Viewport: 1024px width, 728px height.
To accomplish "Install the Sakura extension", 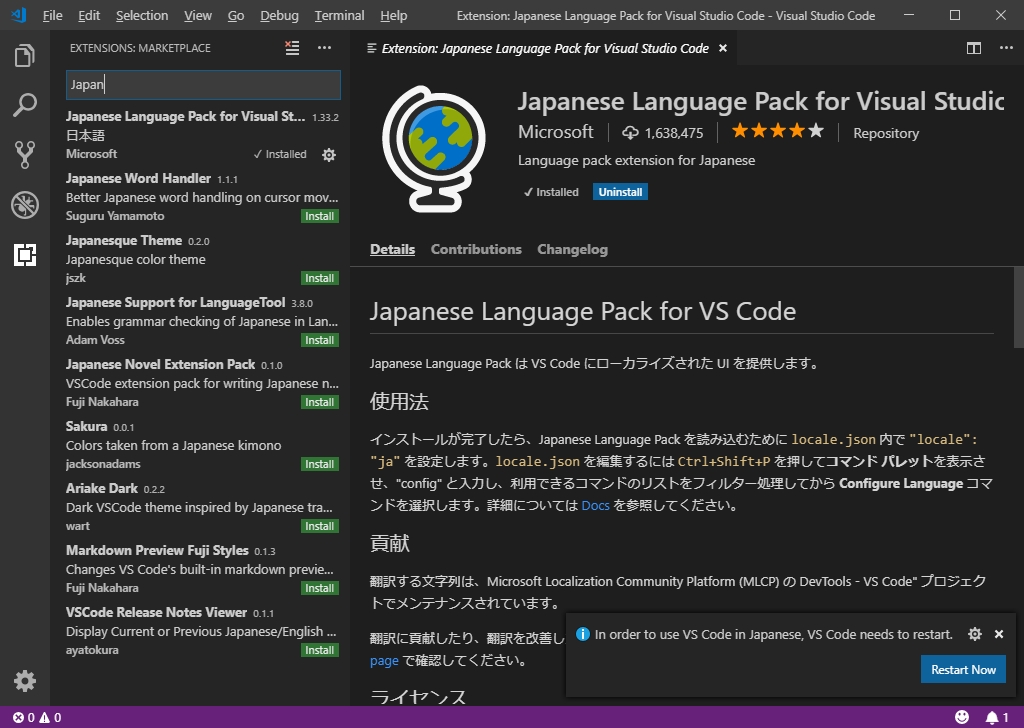I will [319, 464].
